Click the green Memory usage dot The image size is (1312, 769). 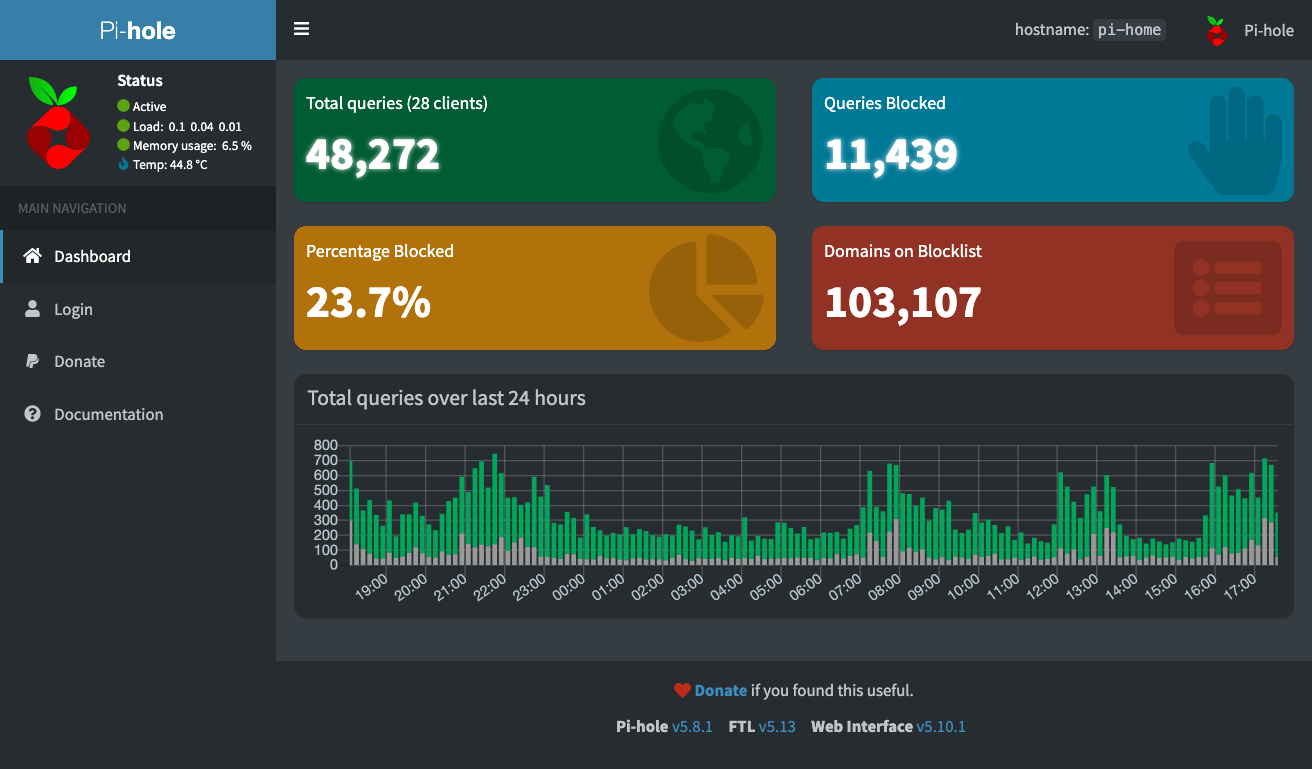(124, 145)
